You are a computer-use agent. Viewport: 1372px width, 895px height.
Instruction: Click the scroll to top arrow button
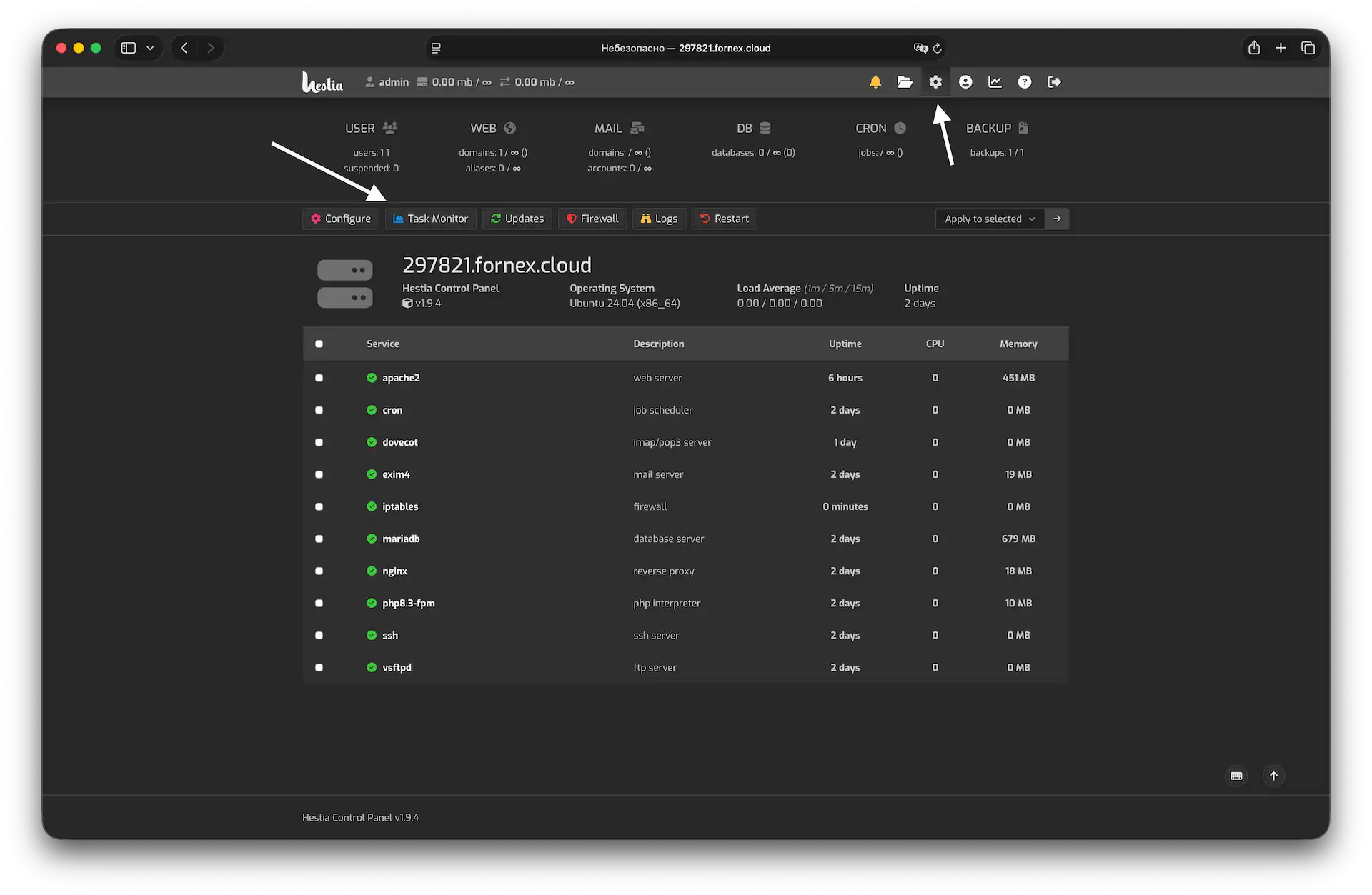(1273, 776)
